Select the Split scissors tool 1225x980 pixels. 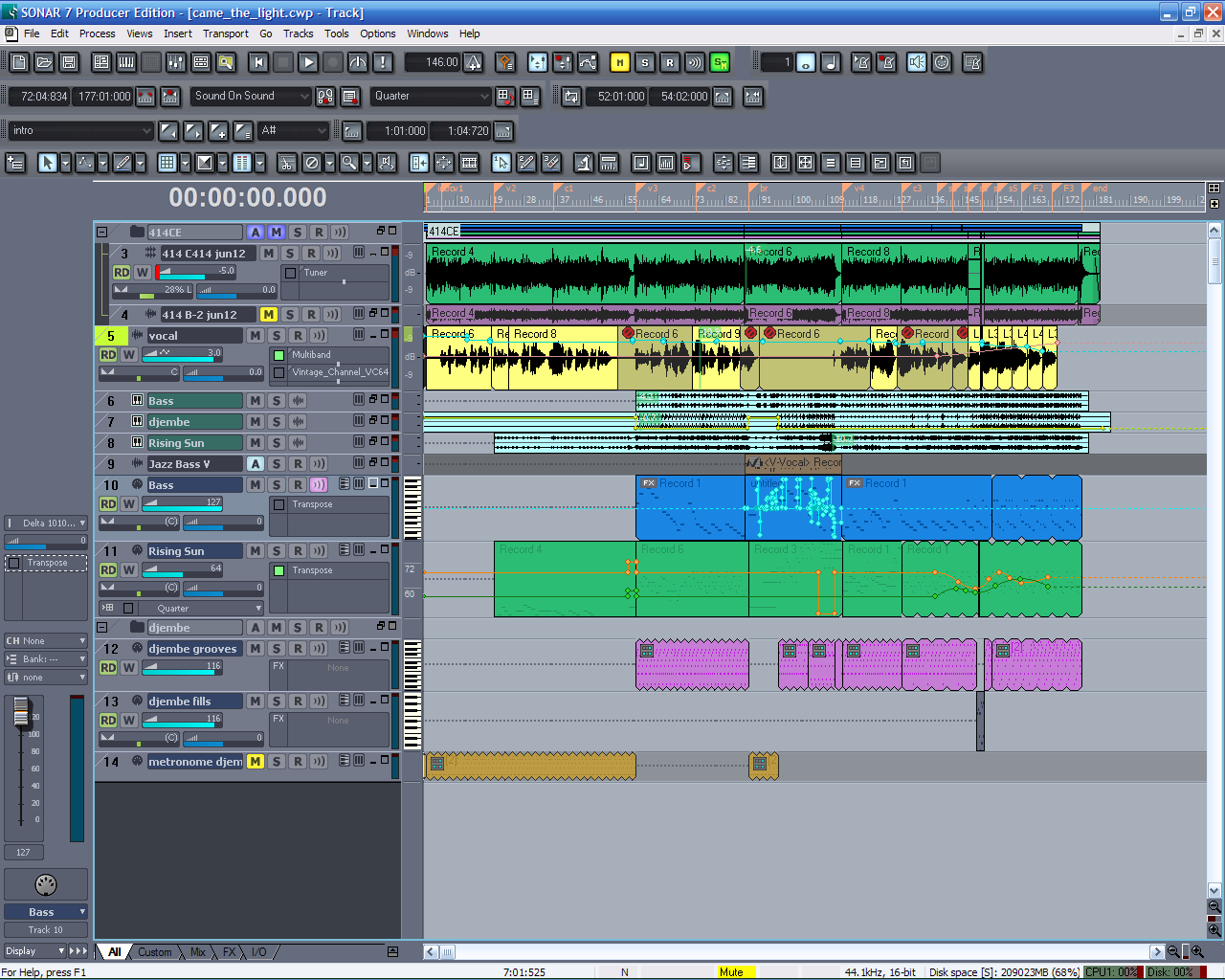pyautogui.click(x=287, y=163)
